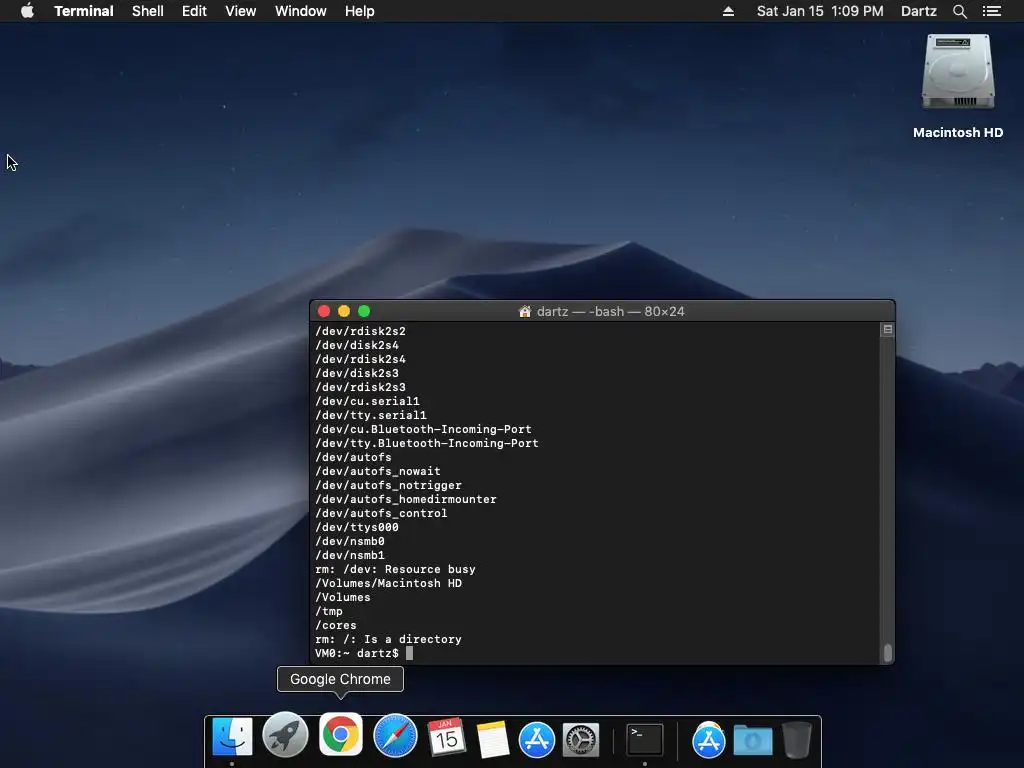Open Finder from the Dock
The width and height of the screenshot is (1024, 768).
[x=232, y=737]
